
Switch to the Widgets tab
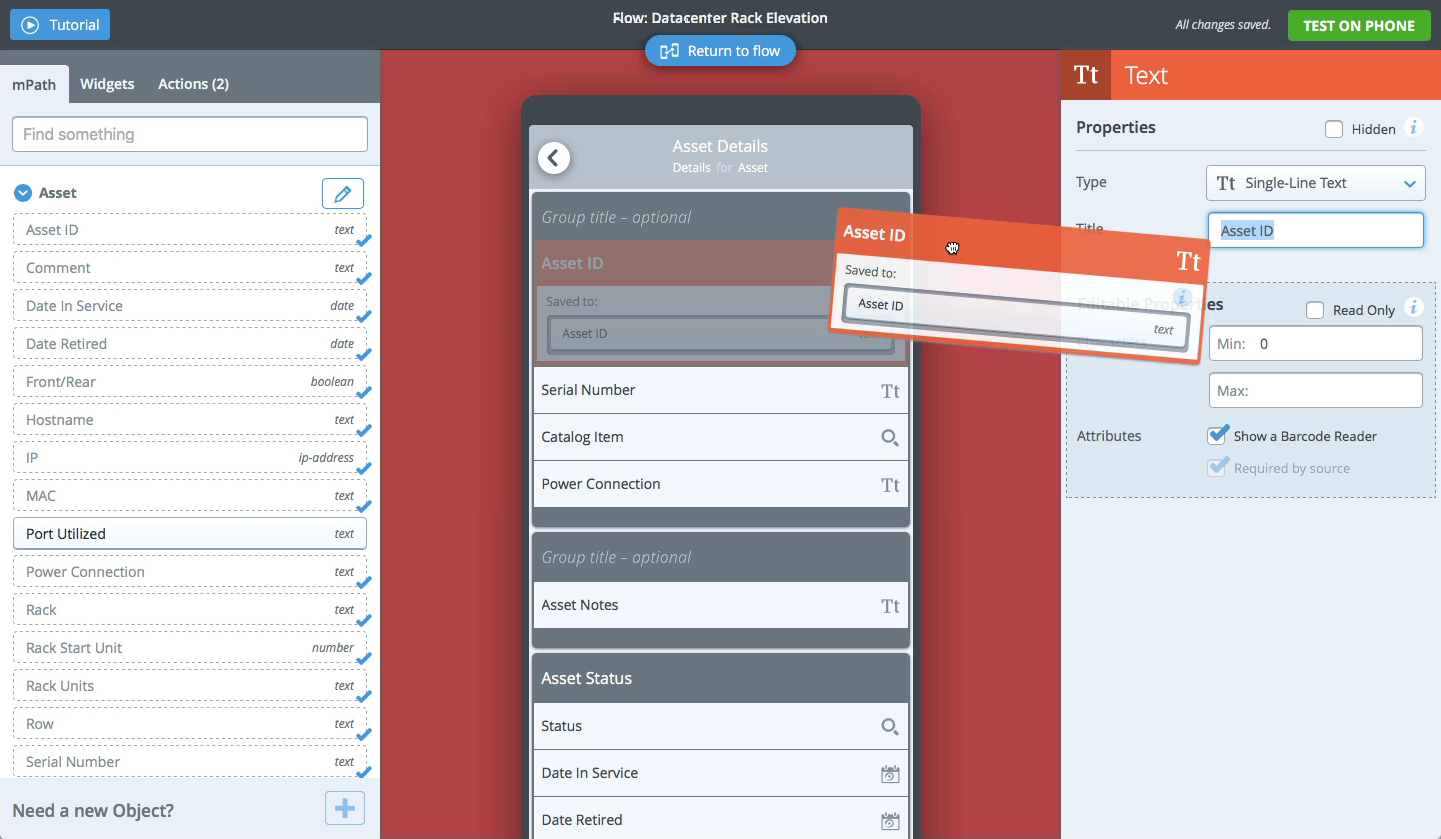tap(107, 84)
